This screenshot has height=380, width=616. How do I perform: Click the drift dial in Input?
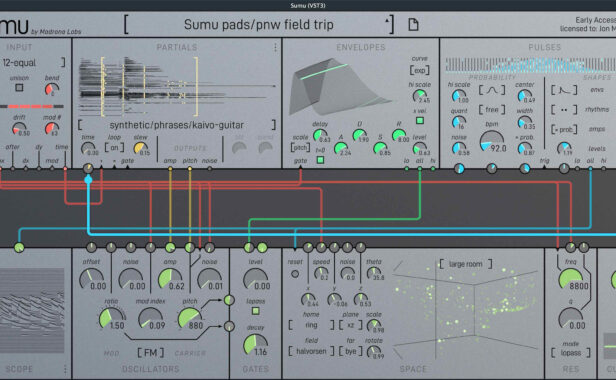tap(19, 129)
